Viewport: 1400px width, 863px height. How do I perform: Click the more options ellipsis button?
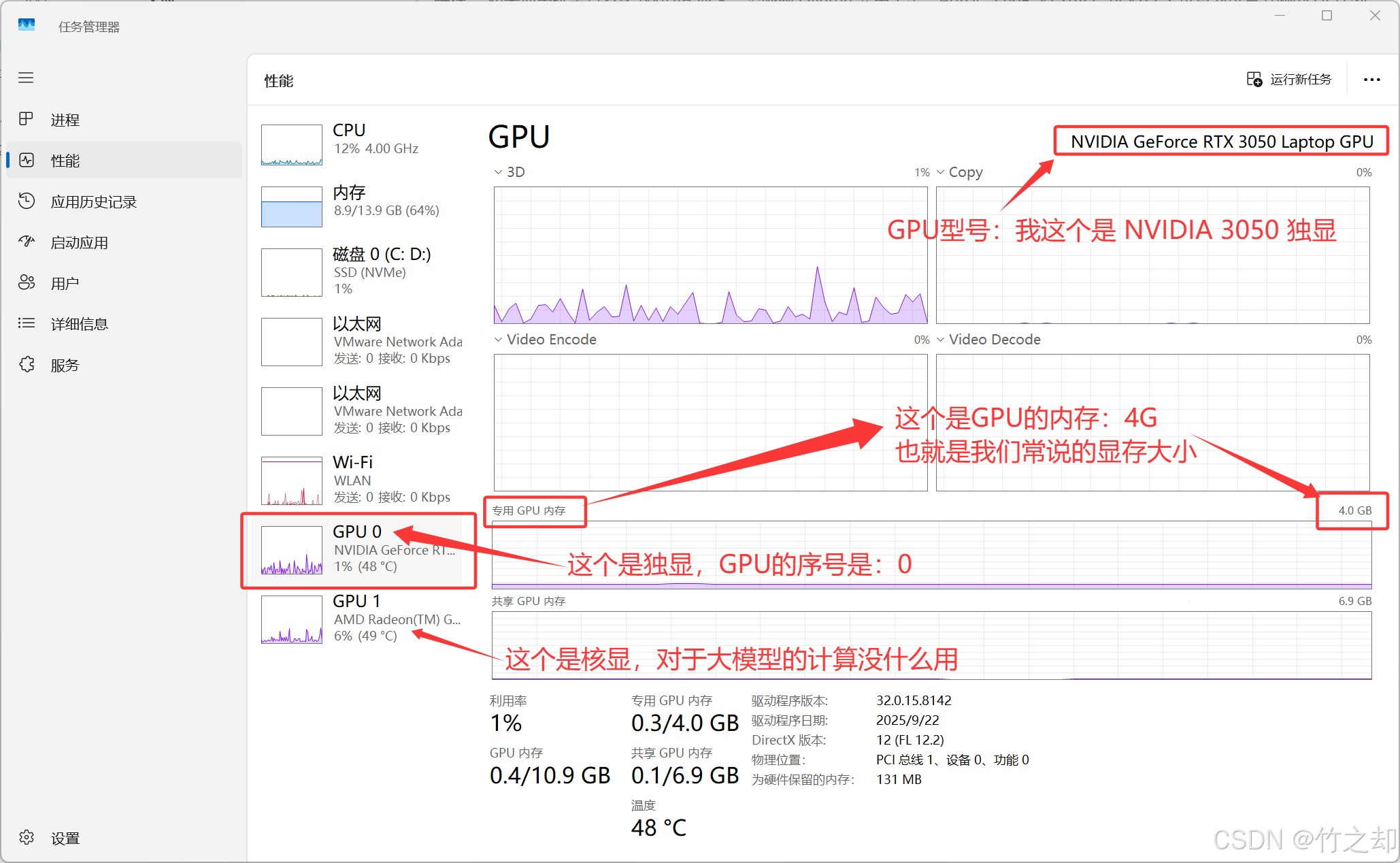coord(1371,80)
